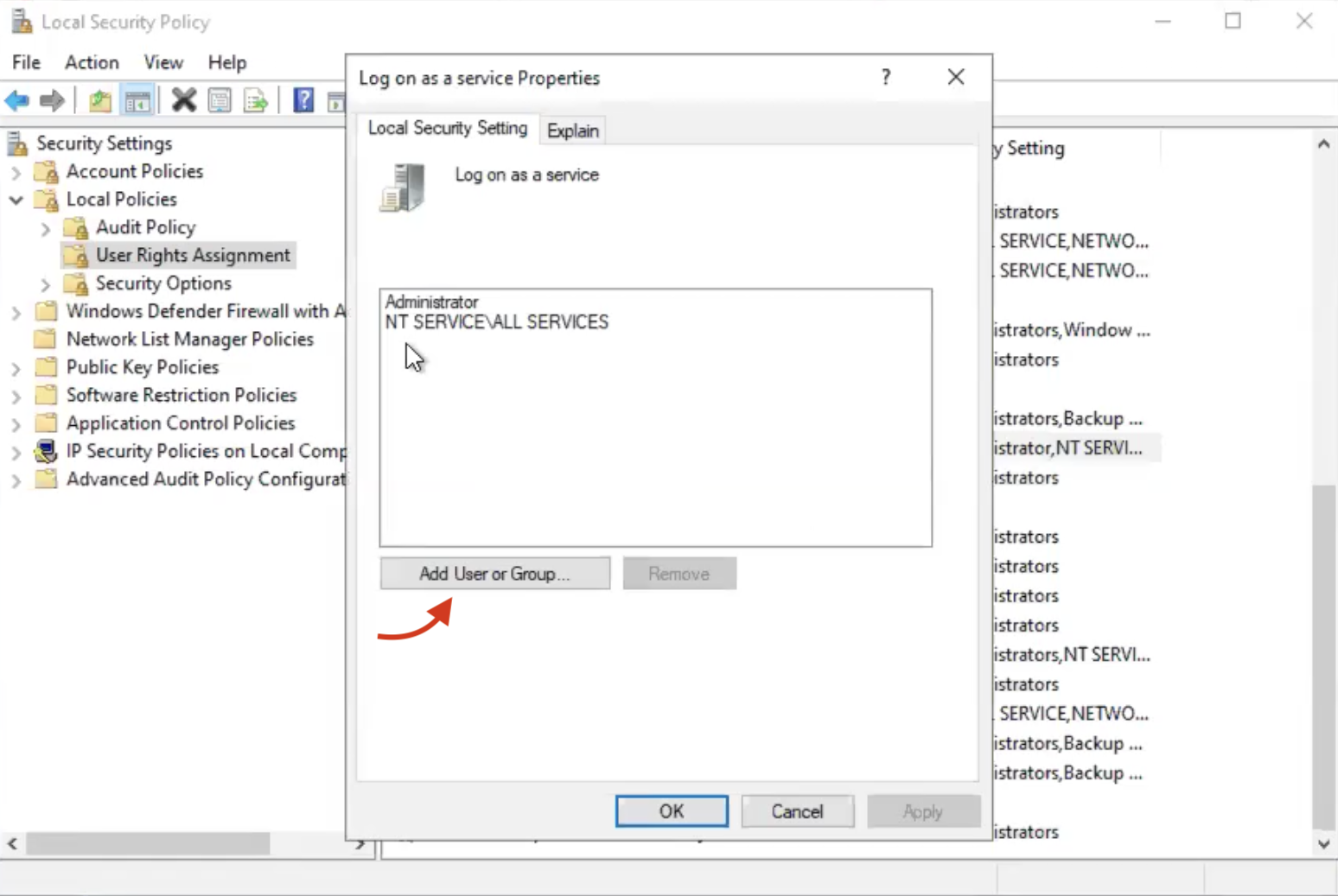Expand the Public Key Policies node
1338x896 pixels.
[16, 368]
